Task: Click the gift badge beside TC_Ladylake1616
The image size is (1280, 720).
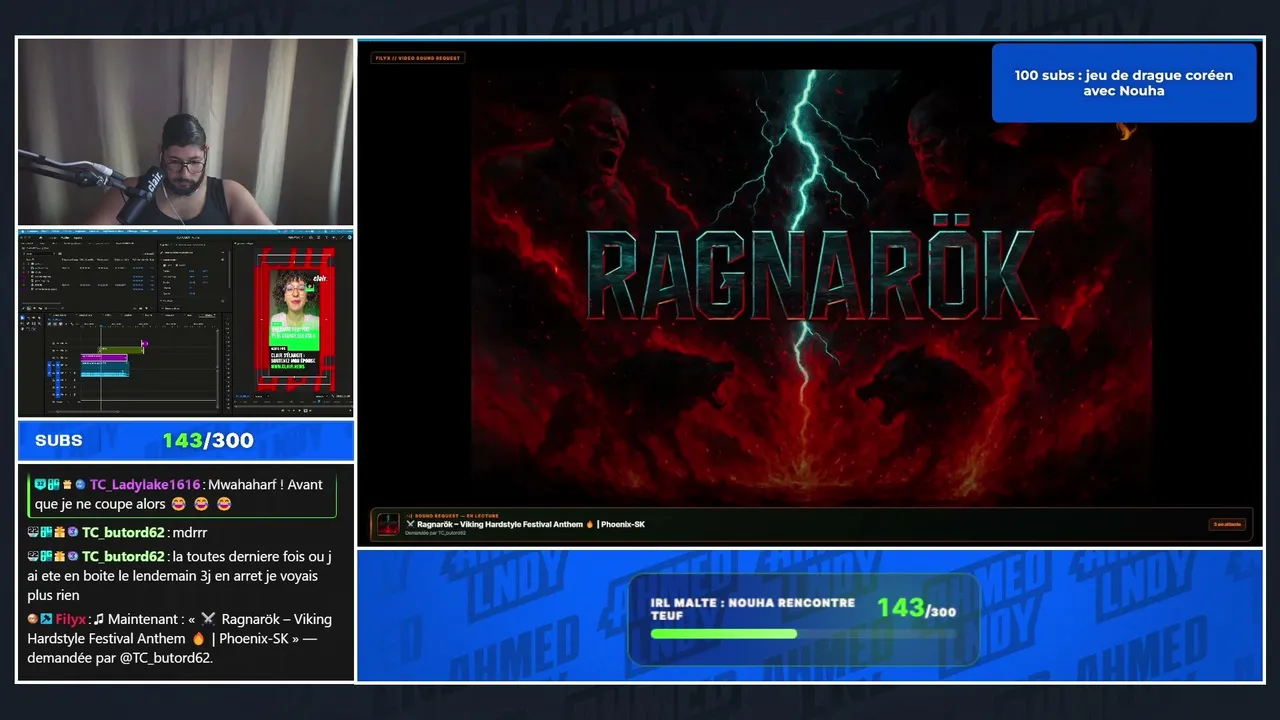Action: tap(67, 485)
